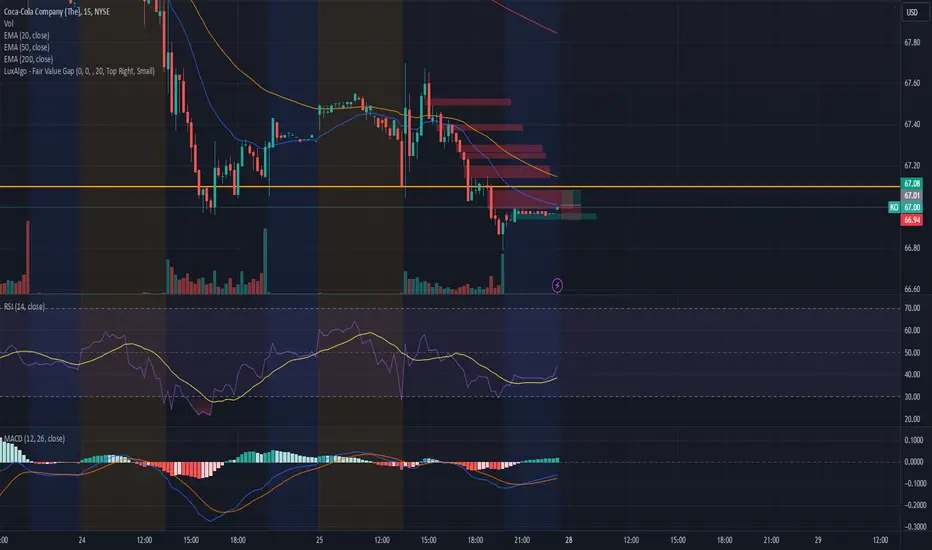Click RSI scale value 50.00

(912, 353)
